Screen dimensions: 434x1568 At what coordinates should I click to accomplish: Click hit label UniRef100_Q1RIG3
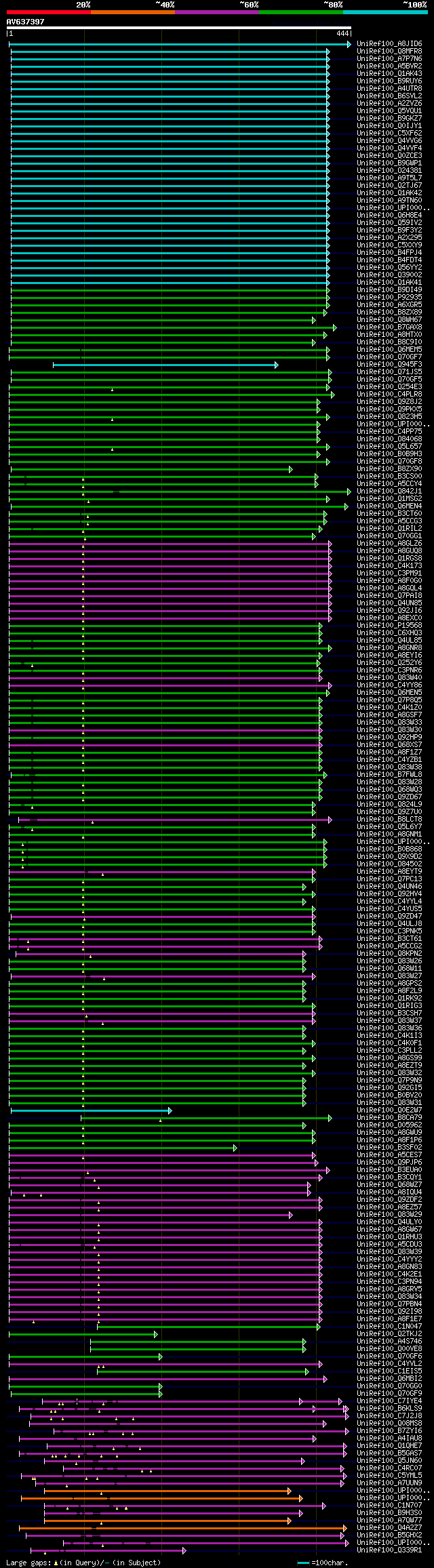pyautogui.click(x=389, y=1006)
